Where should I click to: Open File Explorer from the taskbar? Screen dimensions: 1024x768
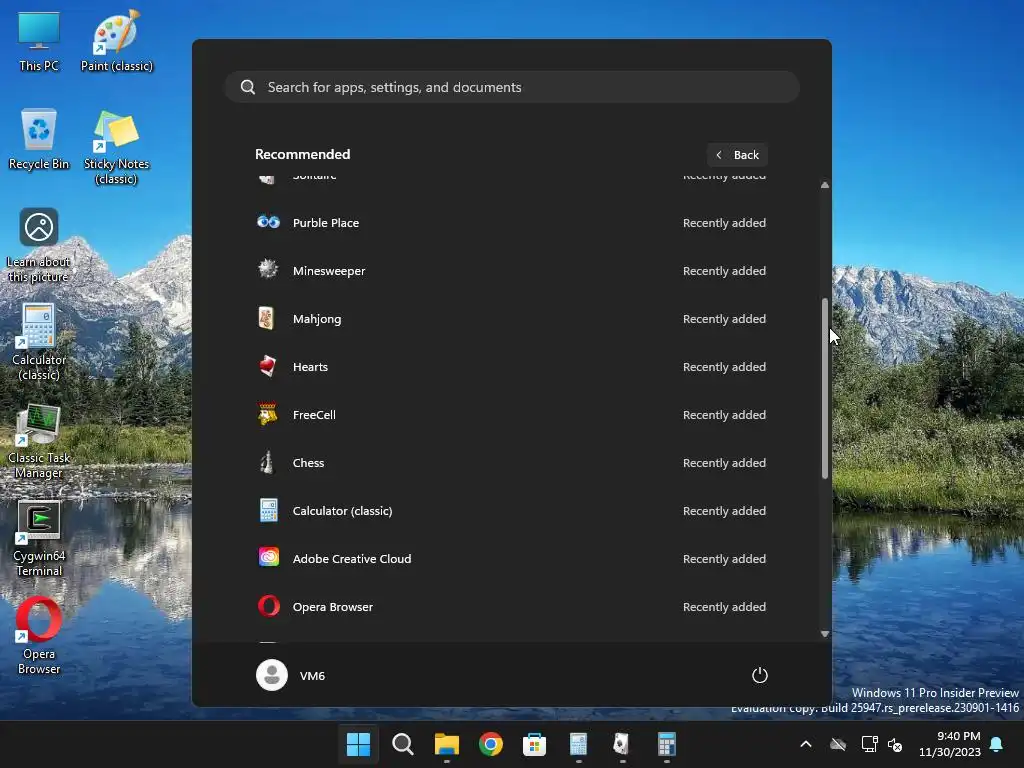point(447,744)
